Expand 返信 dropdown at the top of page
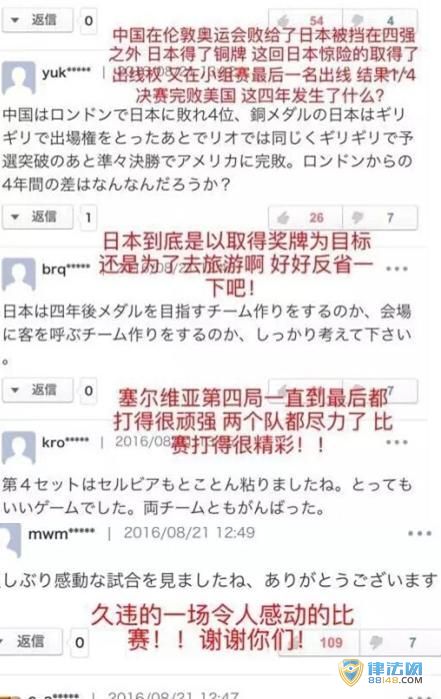 pyautogui.click(x=37, y=20)
